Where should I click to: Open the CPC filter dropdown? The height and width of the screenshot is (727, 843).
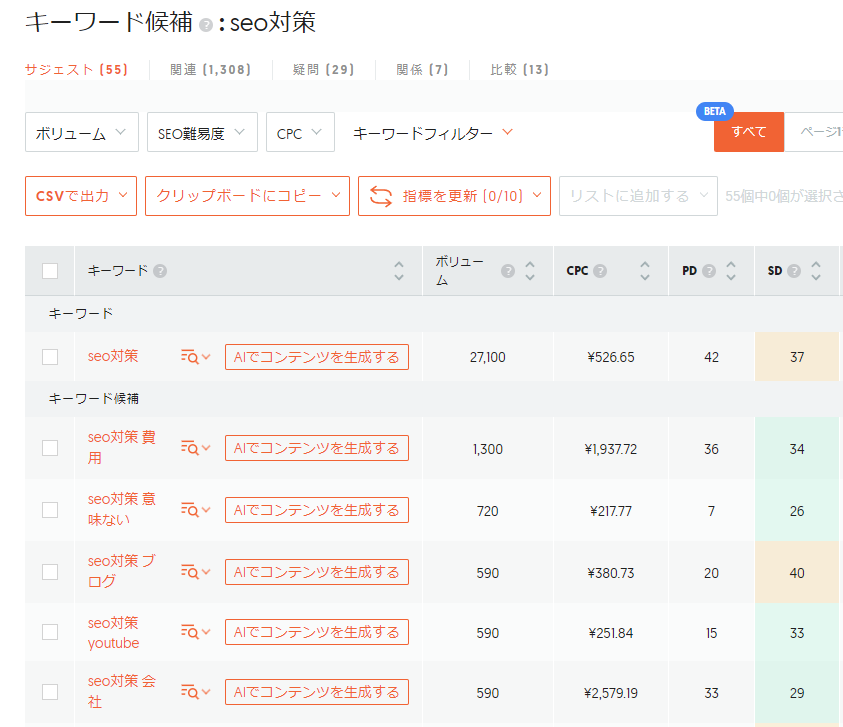(x=300, y=132)
